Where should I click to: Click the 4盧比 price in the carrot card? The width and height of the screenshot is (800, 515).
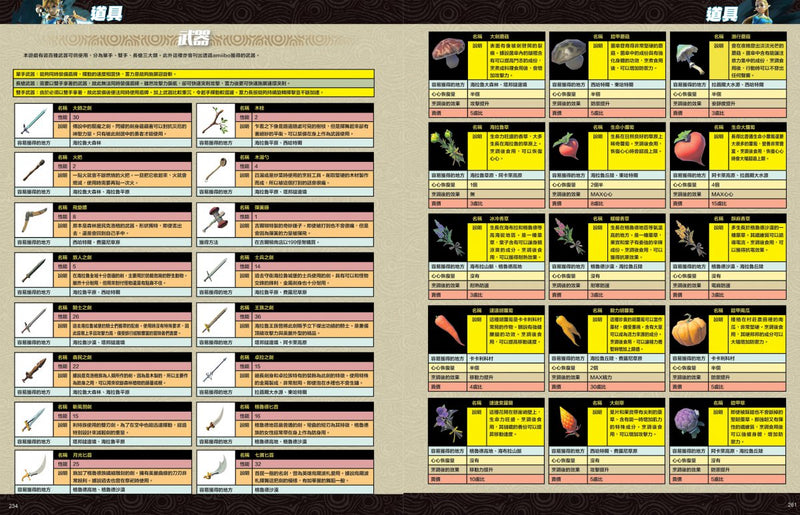[476, 387]
